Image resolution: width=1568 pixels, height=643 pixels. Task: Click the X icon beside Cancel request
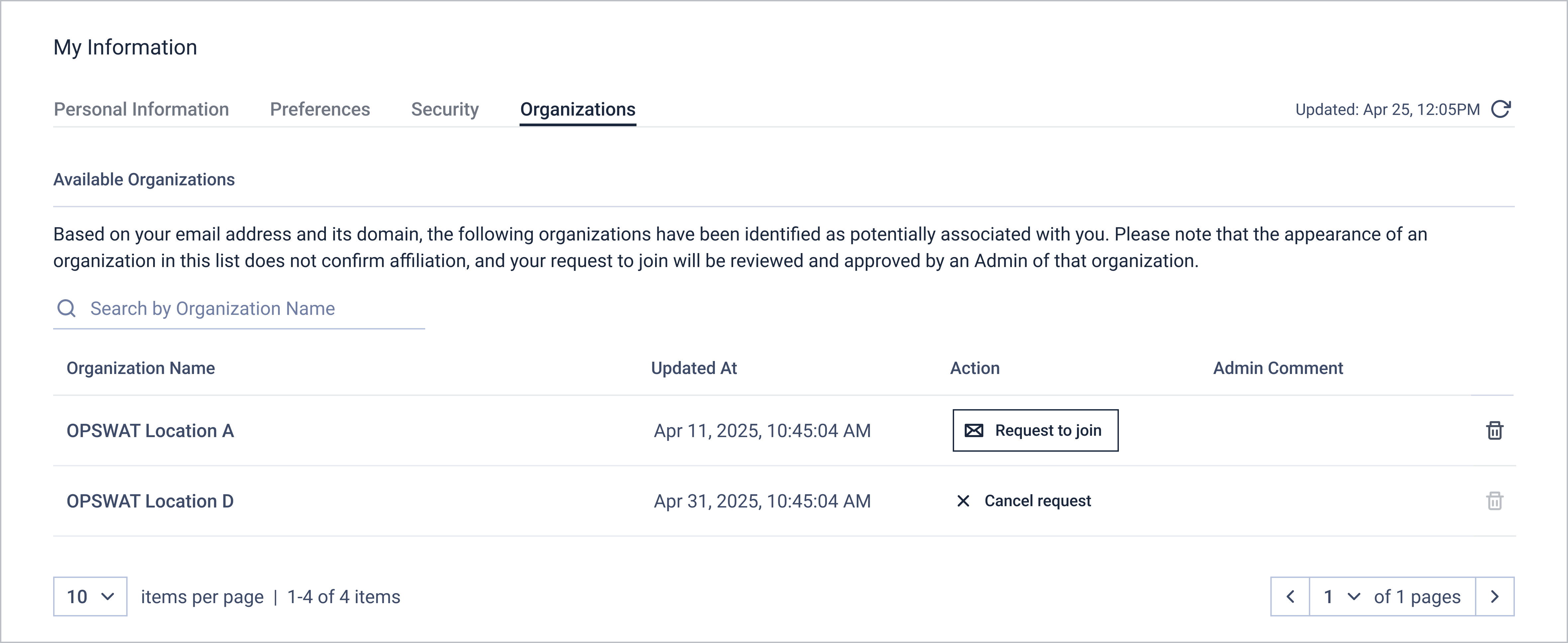[x=963, y=501]
